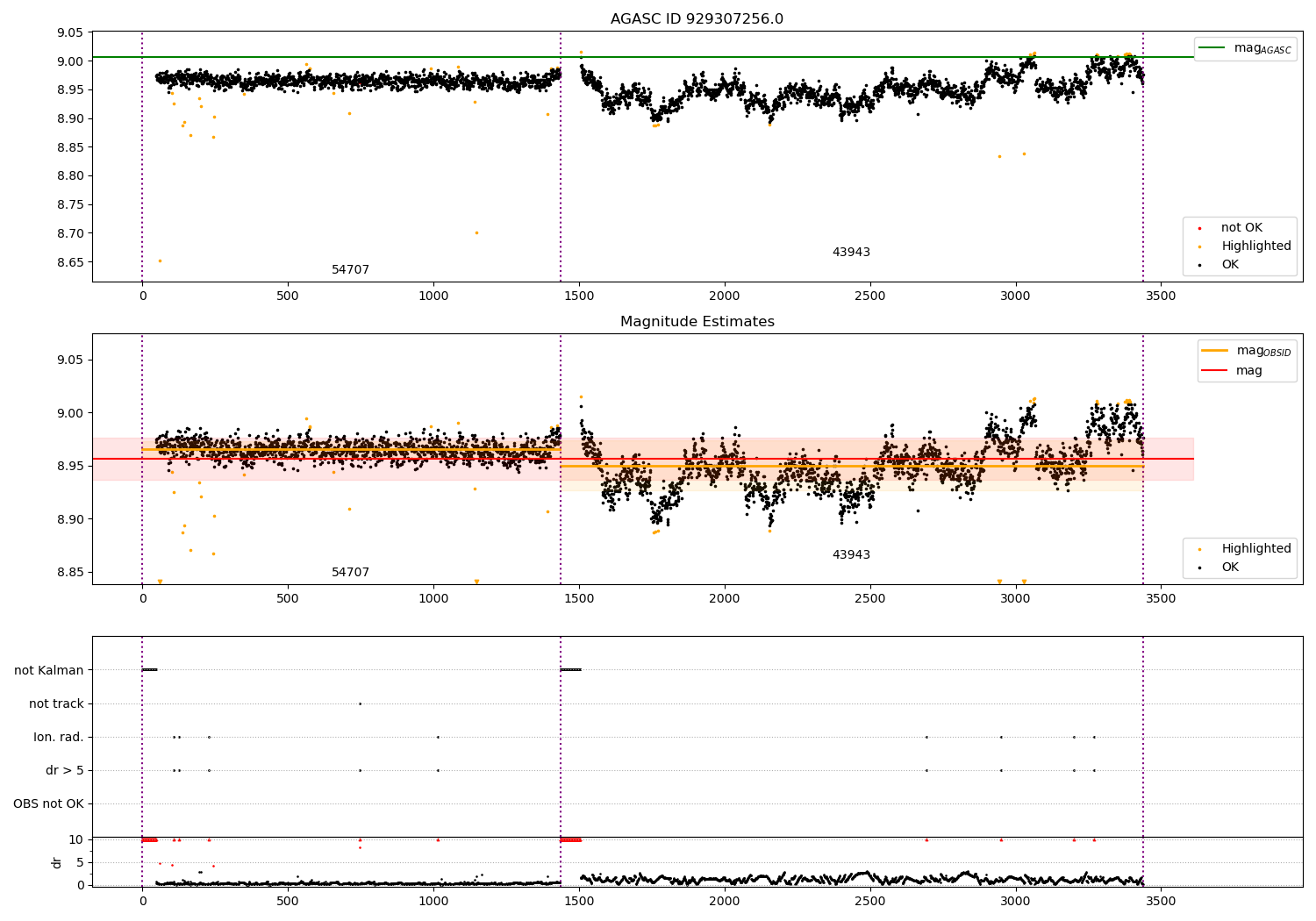Image resolution: width=1316 pixels, height=921 pixels.
Task: Click the orange high point at 1500 in top plot
Action: (x=581, y=52)
